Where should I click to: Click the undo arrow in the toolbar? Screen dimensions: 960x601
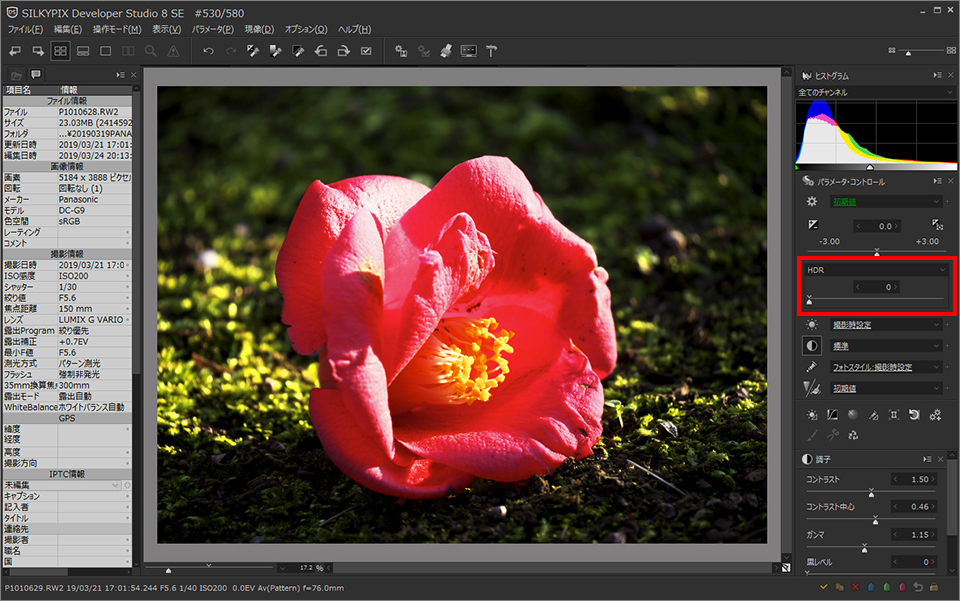(208, 50)
